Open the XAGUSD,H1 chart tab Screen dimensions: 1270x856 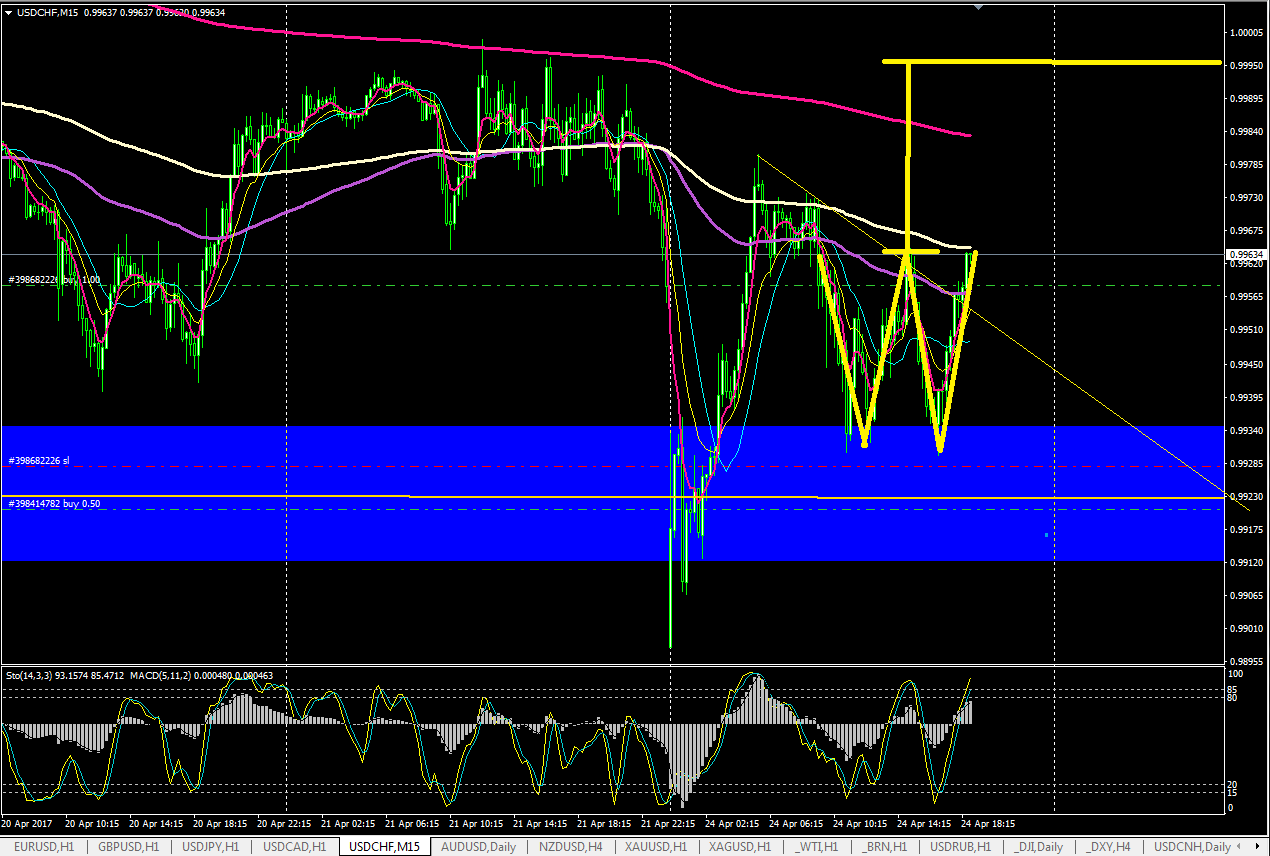[742, 847]
